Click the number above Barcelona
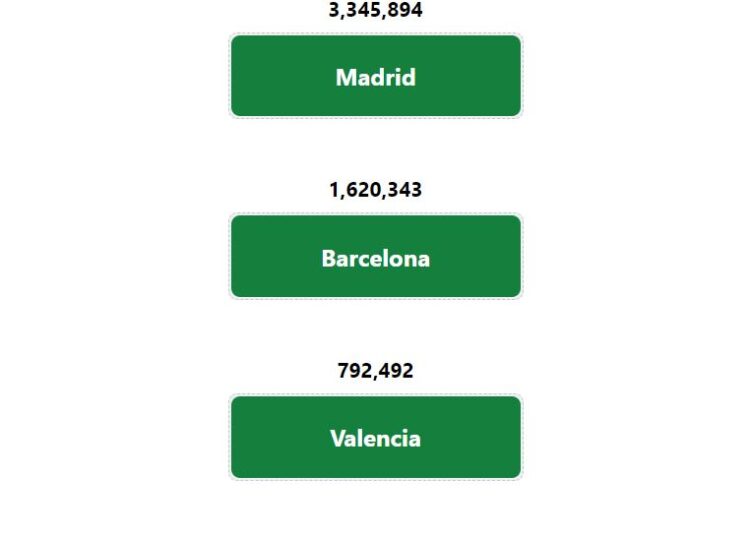The width and height of the screenshot is (750, 536). 375,190
